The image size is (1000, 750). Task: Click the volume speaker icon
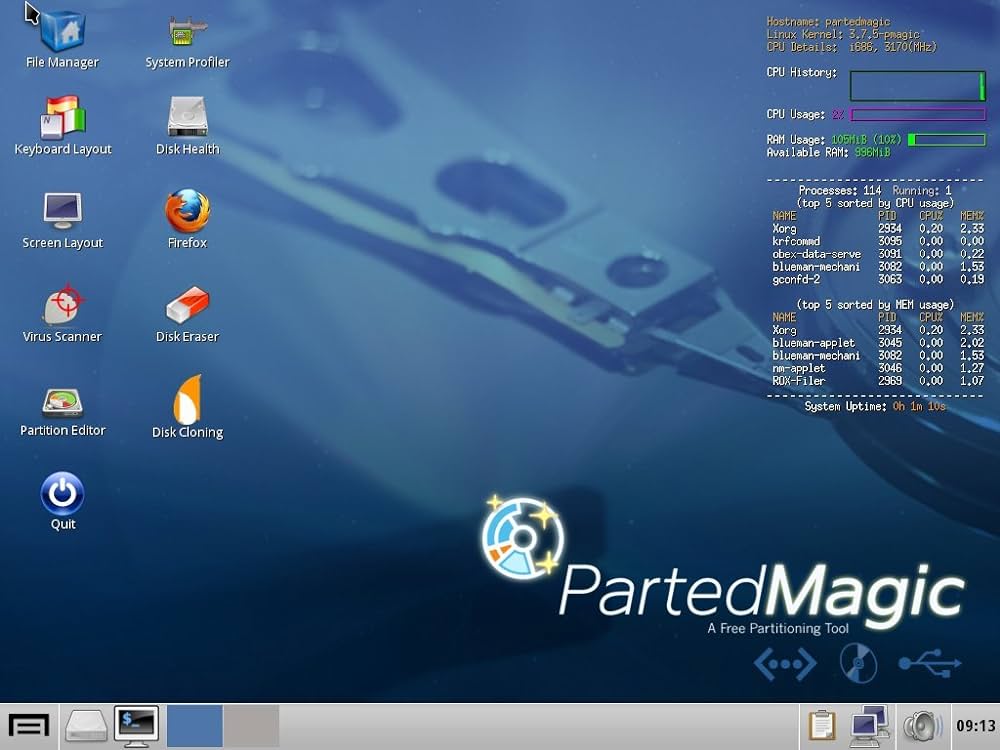pos(922,726)
